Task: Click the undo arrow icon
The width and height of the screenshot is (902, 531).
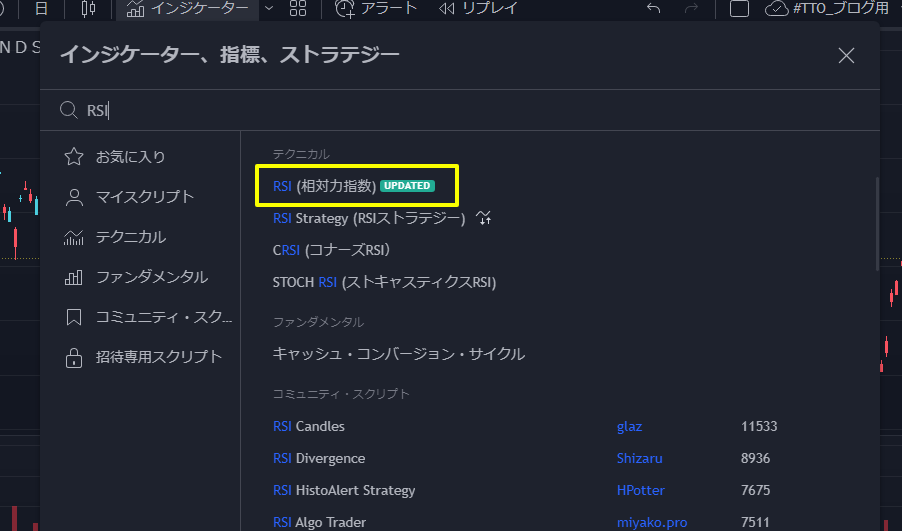Action: click(653, 9)
